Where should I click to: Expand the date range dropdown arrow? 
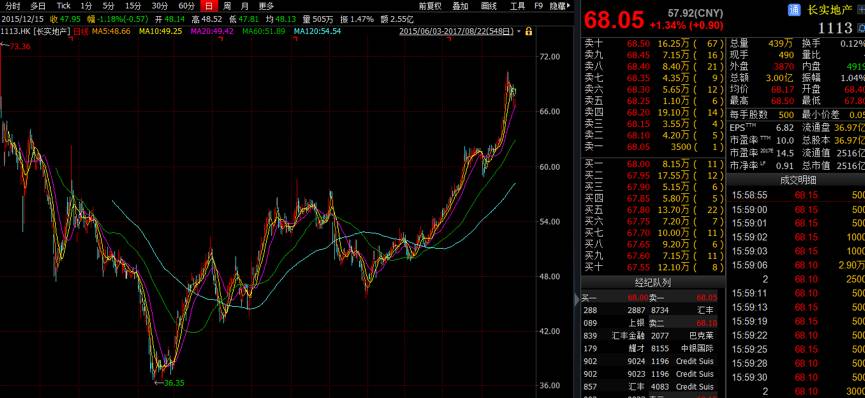coord(519,31)
